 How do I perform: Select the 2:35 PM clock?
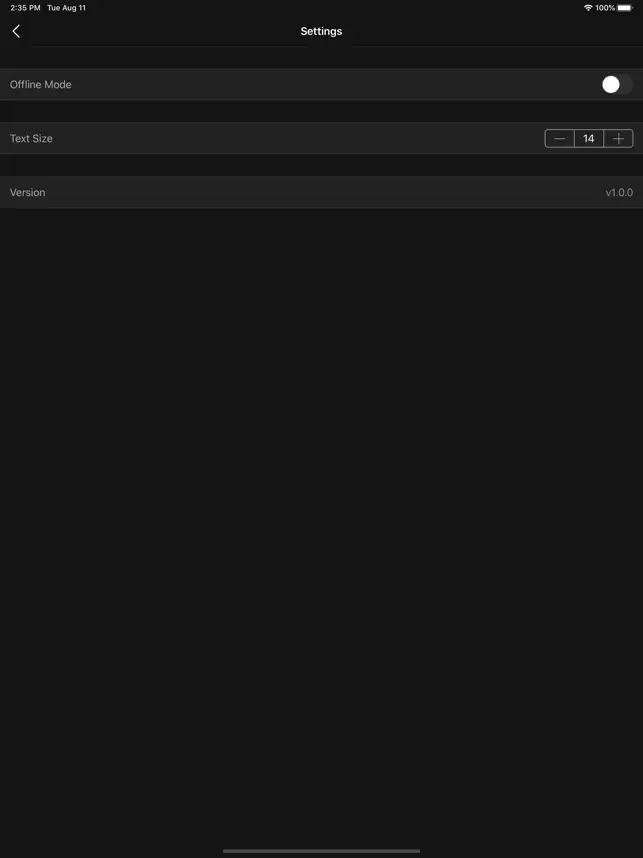pos(25,8)
